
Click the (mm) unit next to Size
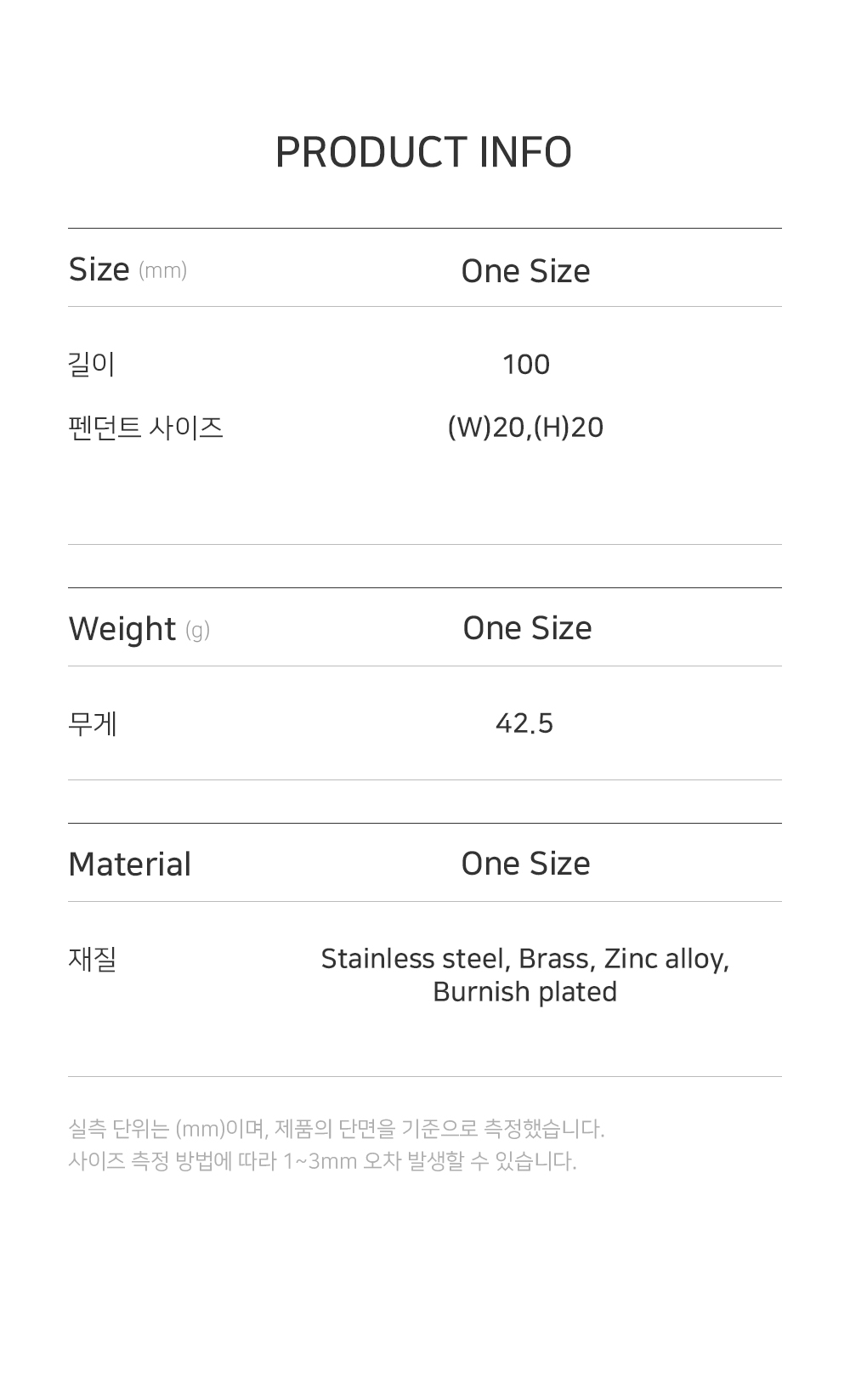click(162, 270)
